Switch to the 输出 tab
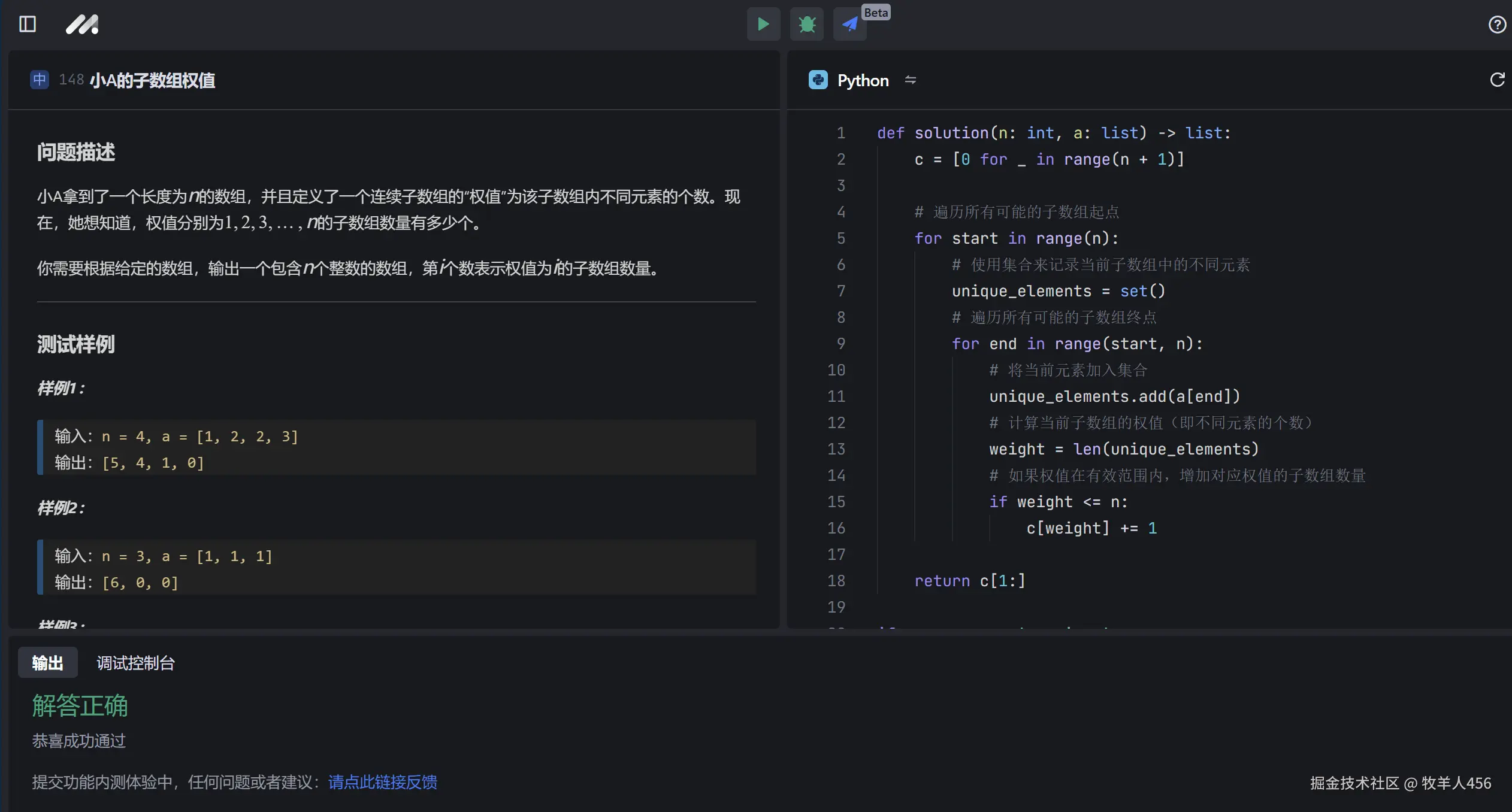 coord(47,663)
